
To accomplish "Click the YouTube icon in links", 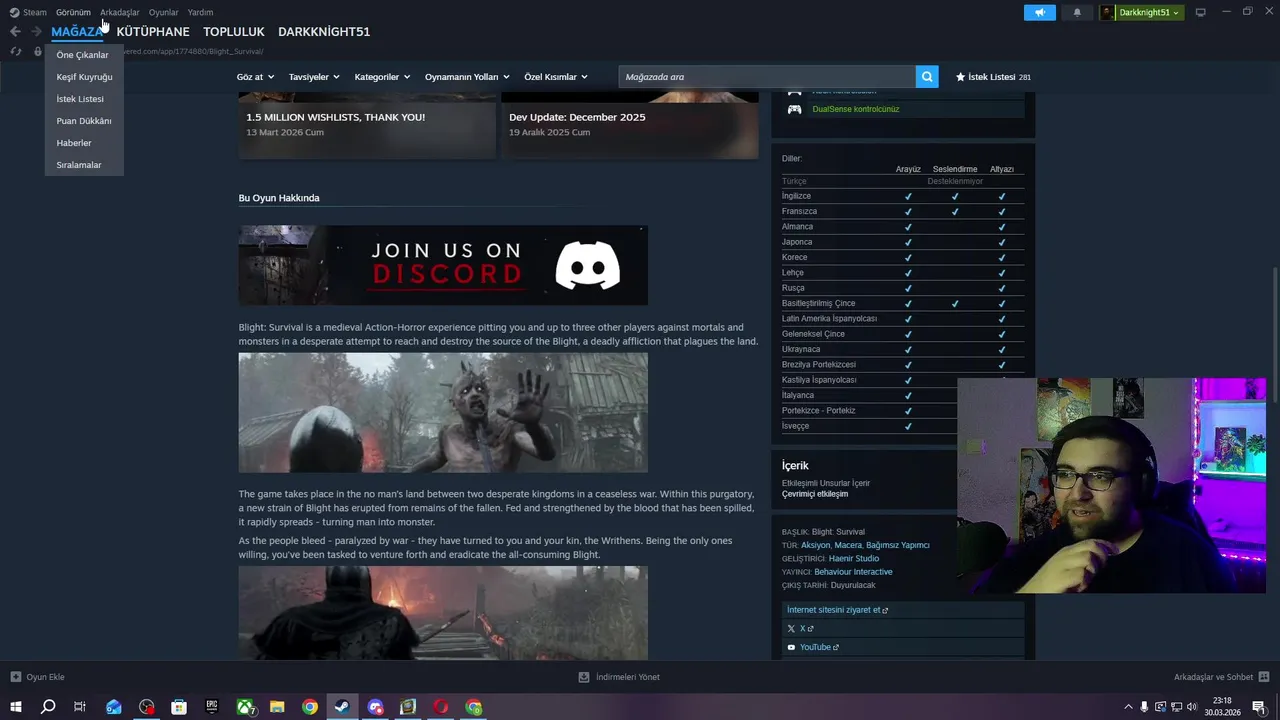I will pyautogui.click(x=791, y=647).
